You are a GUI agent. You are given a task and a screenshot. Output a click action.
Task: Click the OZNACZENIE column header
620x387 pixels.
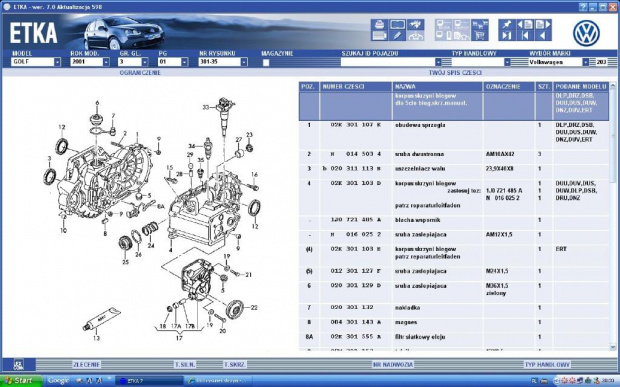click(509, 87)
